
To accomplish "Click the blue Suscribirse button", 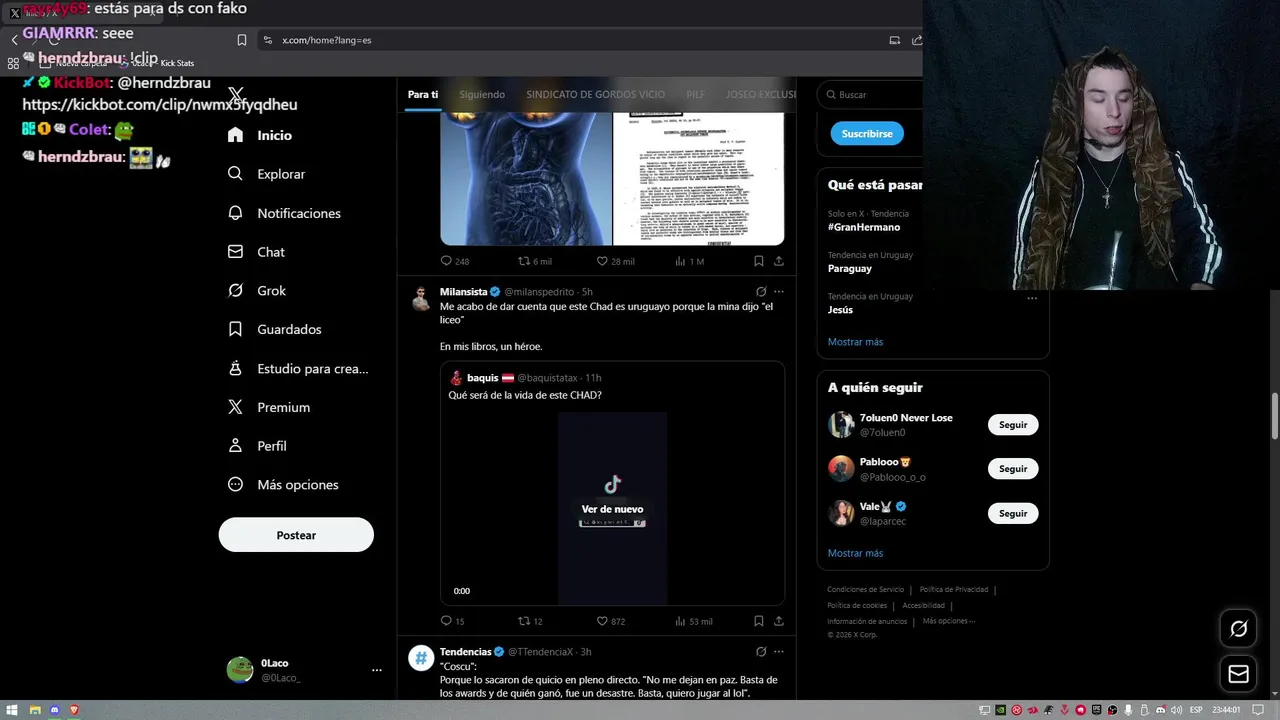I will tap(867, 133).
